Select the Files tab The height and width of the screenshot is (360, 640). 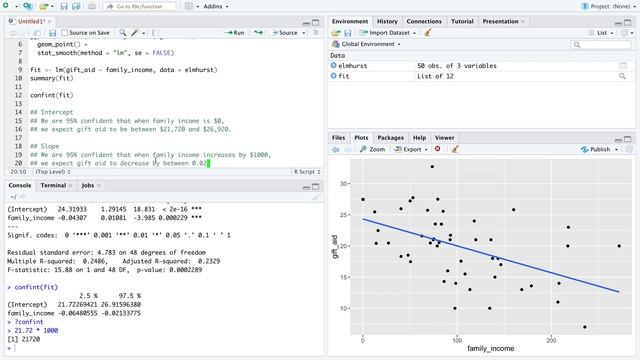tap(338, 138)
